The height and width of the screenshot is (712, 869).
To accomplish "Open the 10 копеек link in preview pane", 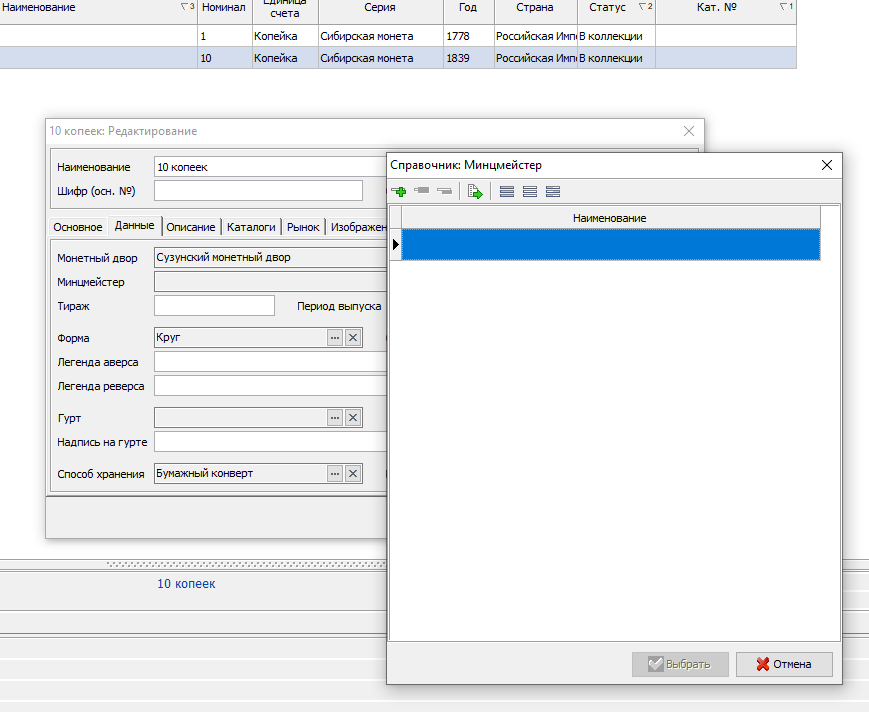I will [x=186, y=583].
